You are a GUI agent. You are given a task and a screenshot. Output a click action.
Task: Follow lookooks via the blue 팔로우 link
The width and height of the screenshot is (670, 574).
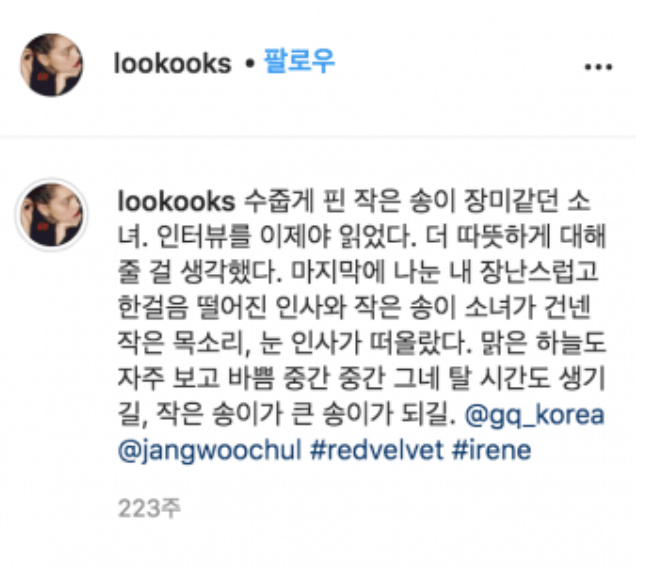pyautogui.click(x=300, y=62)
